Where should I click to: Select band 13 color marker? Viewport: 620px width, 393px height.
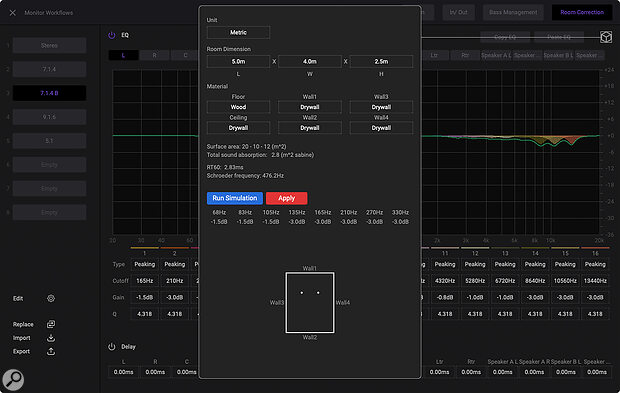[x=505, y=248]
